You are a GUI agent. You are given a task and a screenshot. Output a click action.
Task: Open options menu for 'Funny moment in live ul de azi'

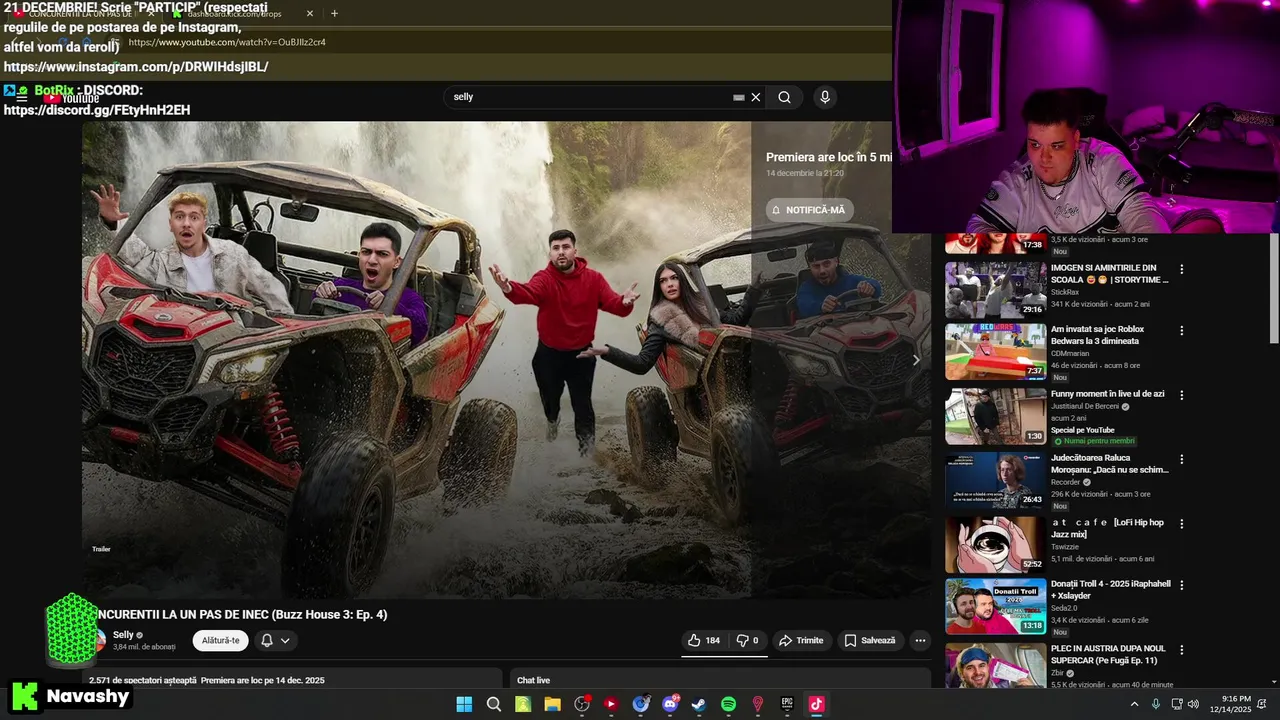pyautogui.click(x=1182, y=396)
